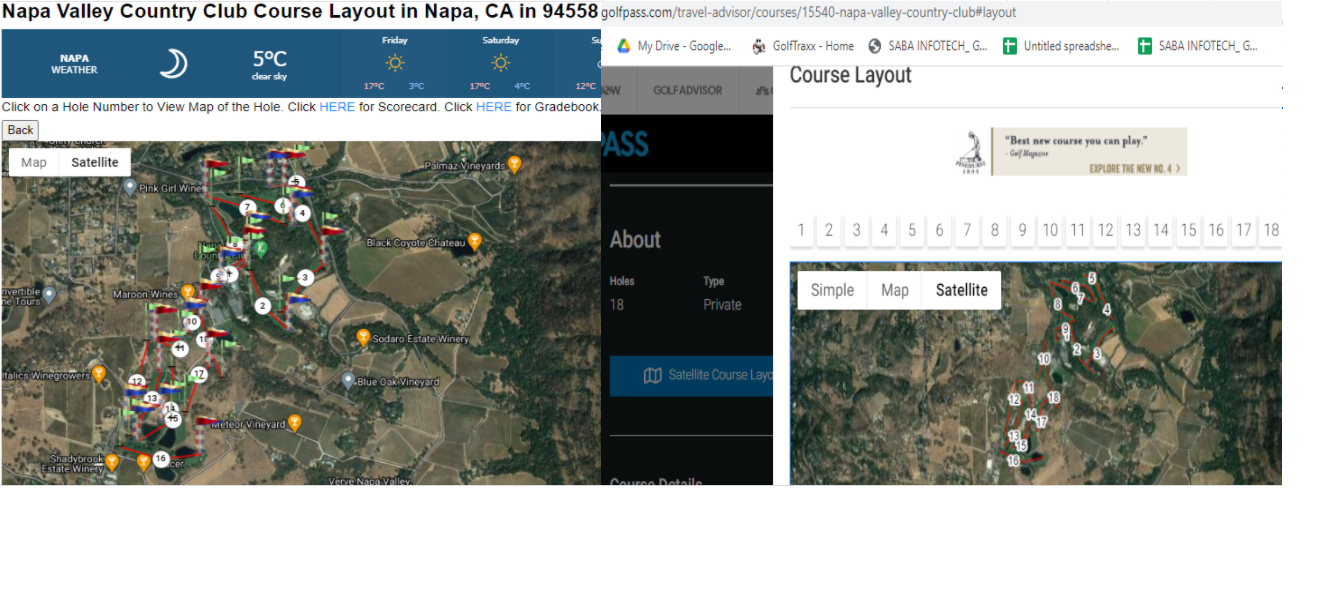Switch GolfPass course layout to Simple view
Screen dimensions: 1338x594
(x=832, y=290)
